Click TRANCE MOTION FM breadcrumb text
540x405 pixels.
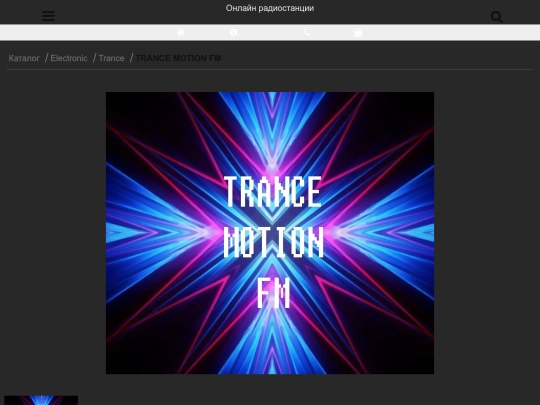(x=178, y=58)
